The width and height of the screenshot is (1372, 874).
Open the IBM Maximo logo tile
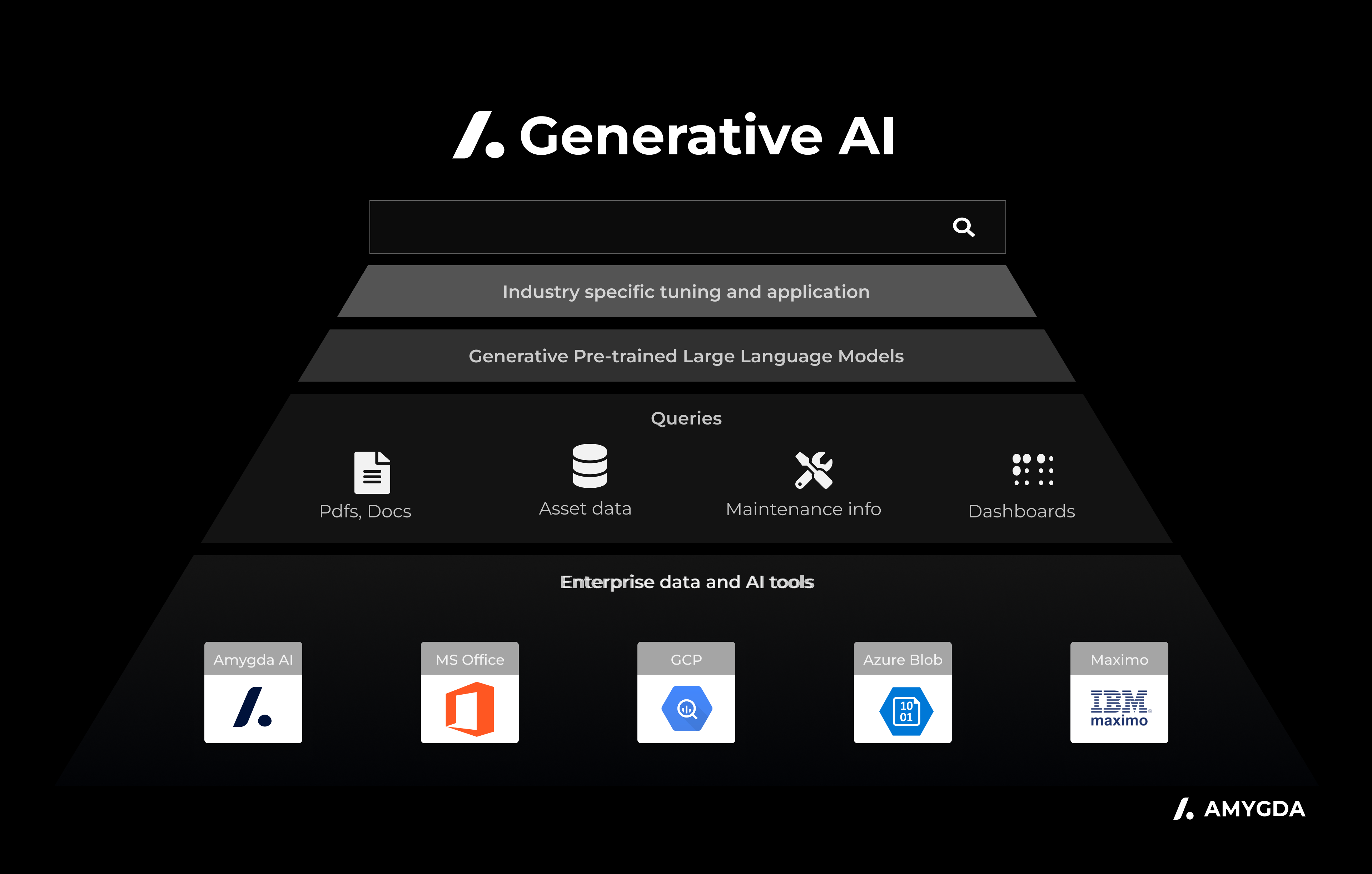1119,708
